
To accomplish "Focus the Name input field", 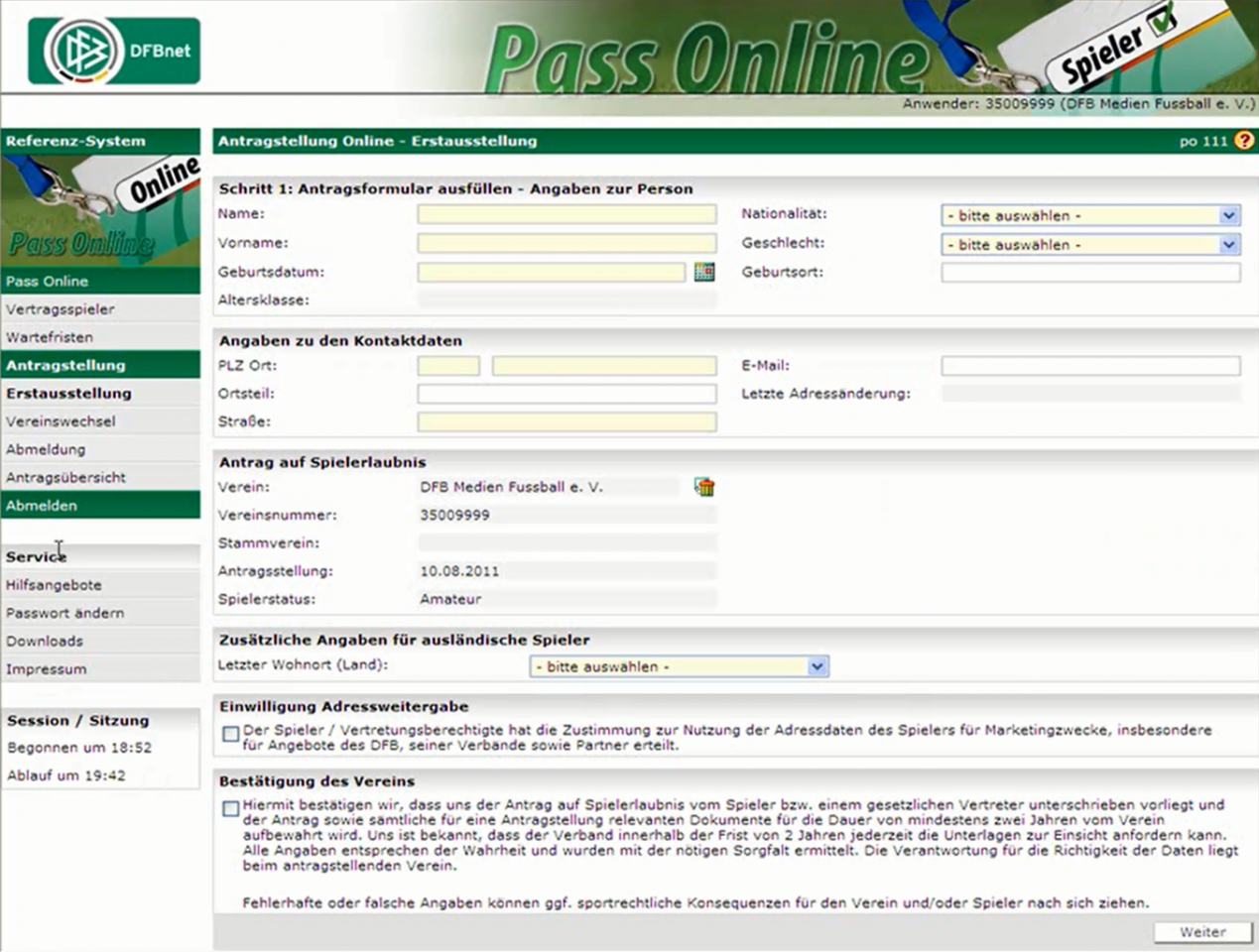I will pos(567,214).
